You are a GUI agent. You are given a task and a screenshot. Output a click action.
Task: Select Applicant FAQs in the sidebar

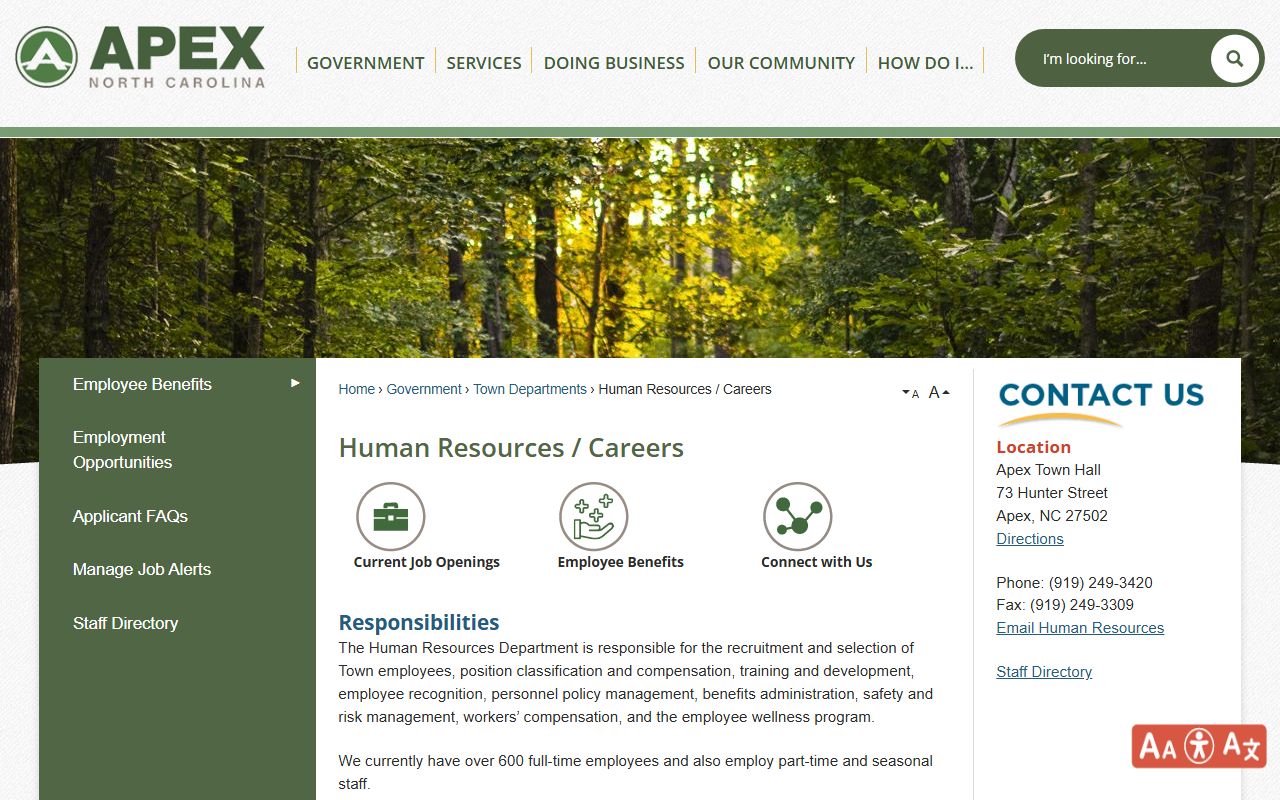[x=130, y=516]
